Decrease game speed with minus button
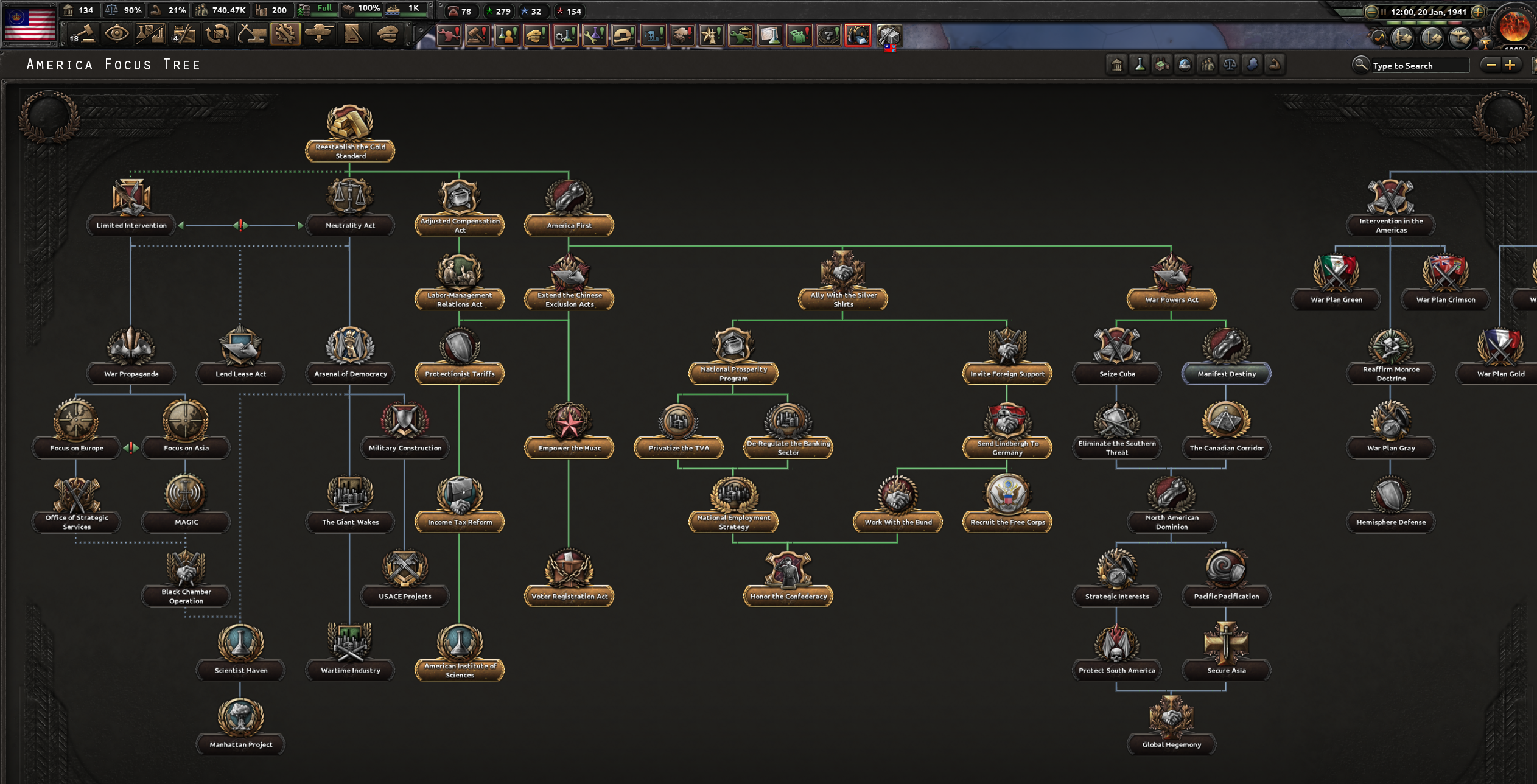The width and height of the screenshot is (1537, 784). 1371,12
